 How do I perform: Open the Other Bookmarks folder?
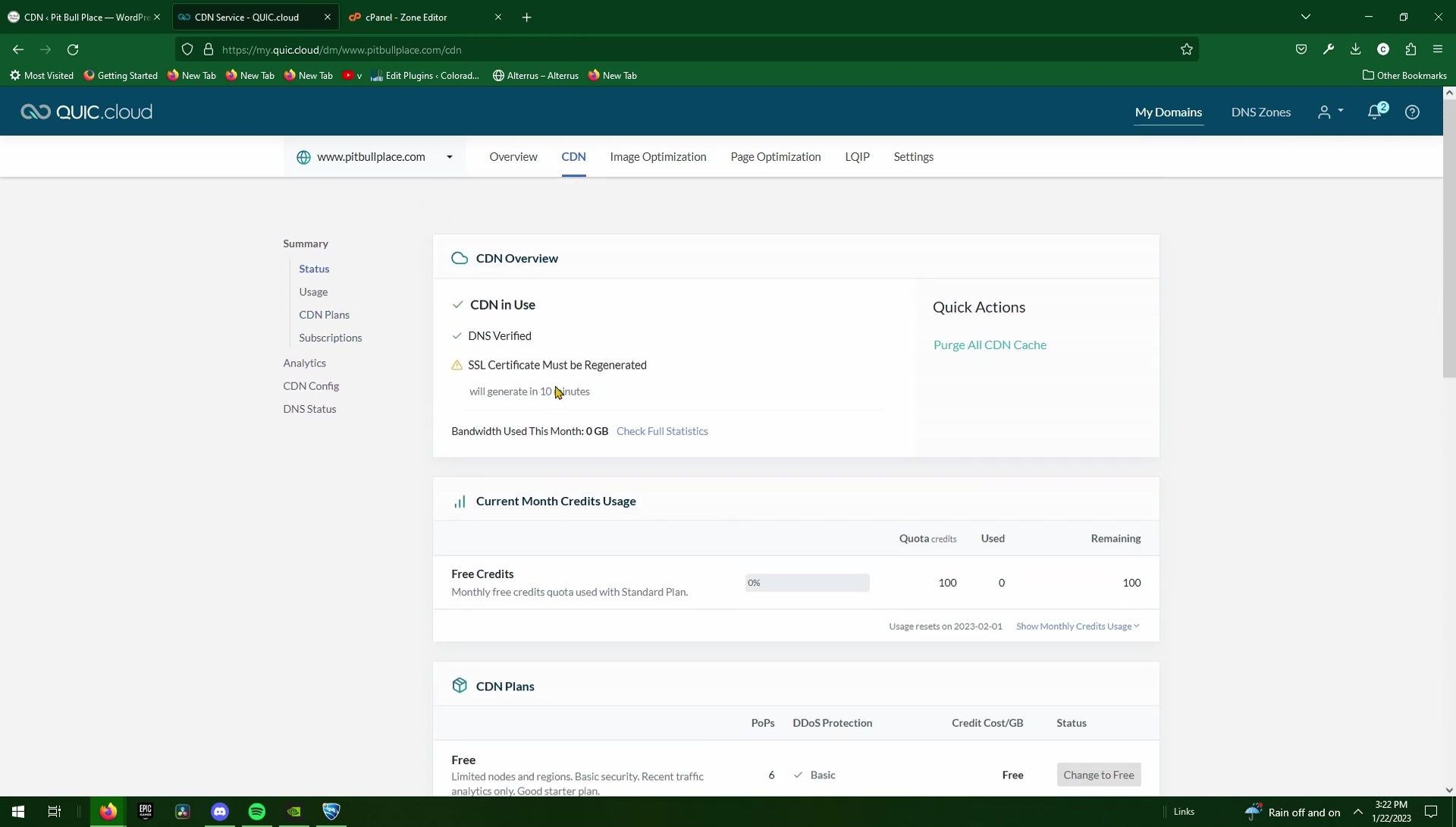click(x=1404, y=75)
